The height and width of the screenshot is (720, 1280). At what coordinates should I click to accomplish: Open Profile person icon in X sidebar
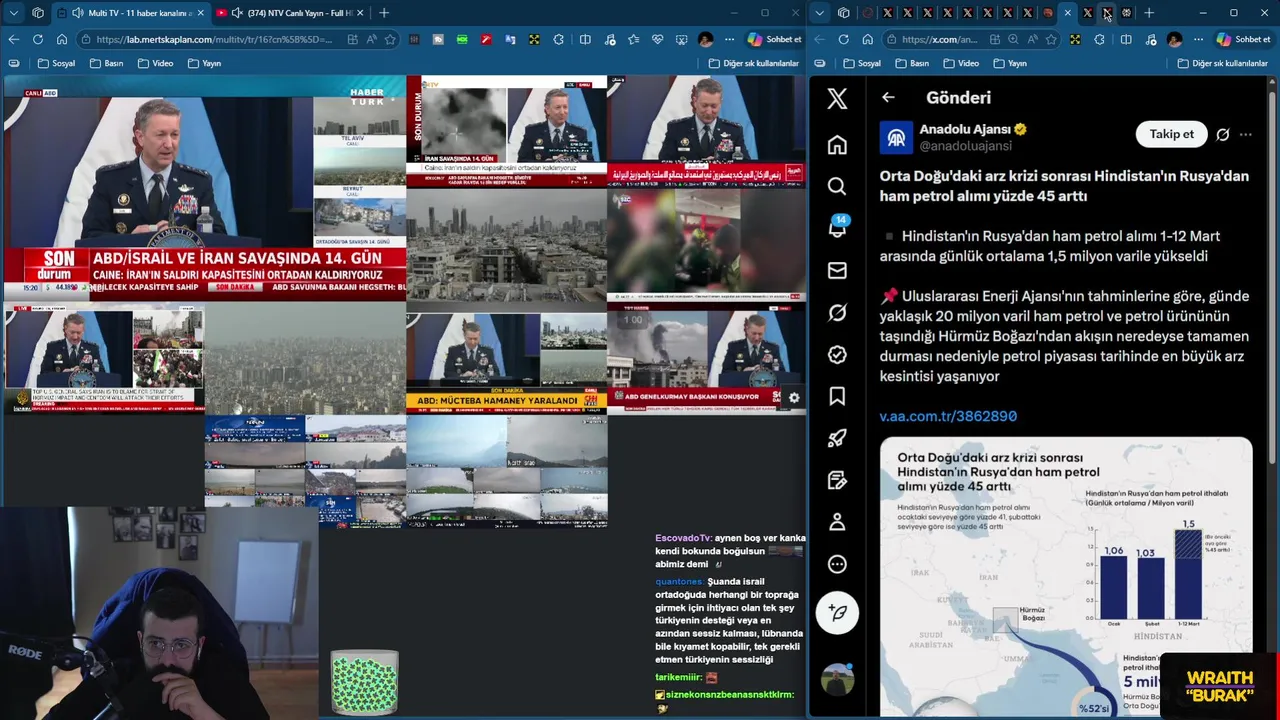point(837,522)
